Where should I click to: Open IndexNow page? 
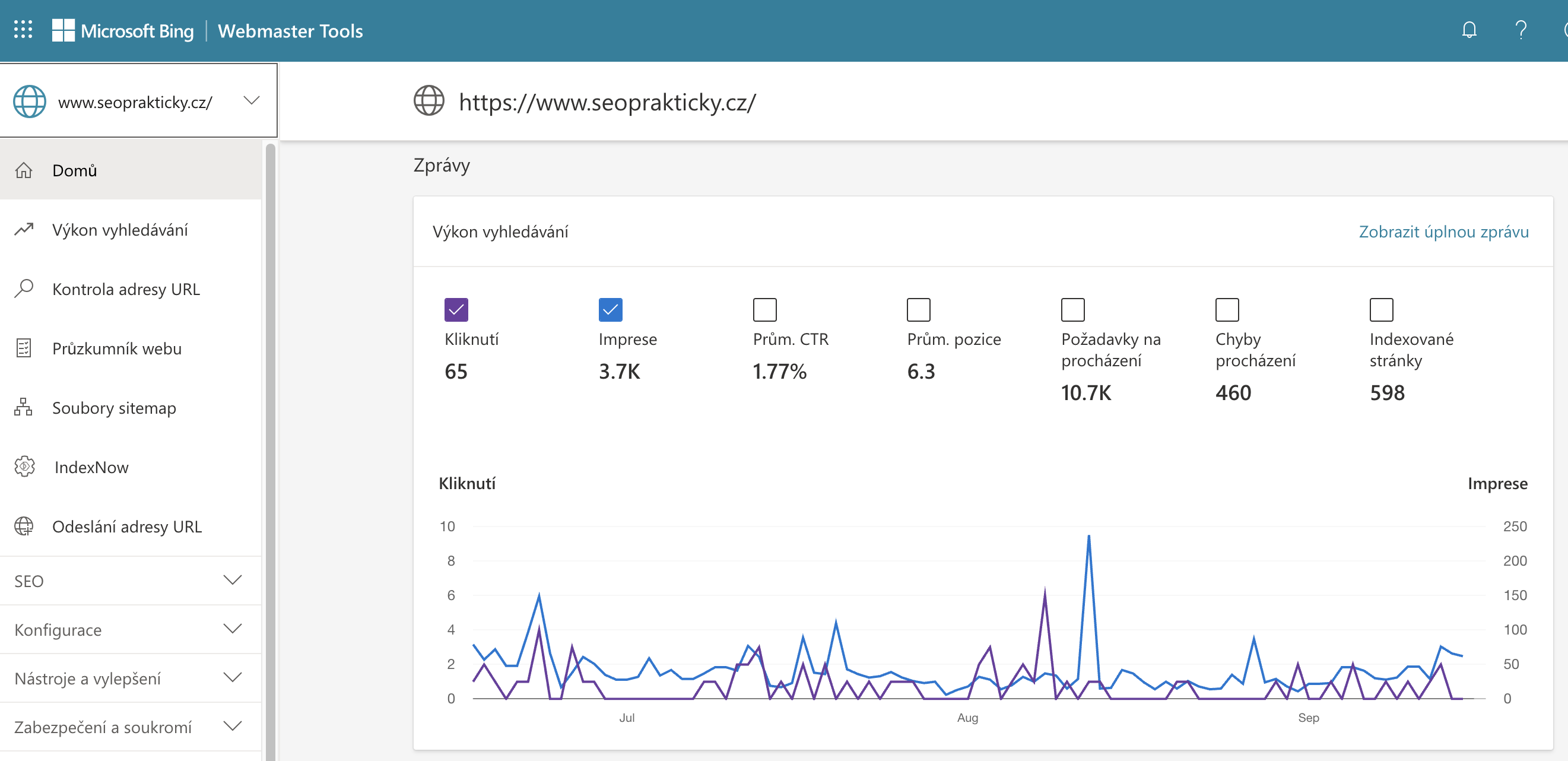pyautogui.click(x=130, y=467)
